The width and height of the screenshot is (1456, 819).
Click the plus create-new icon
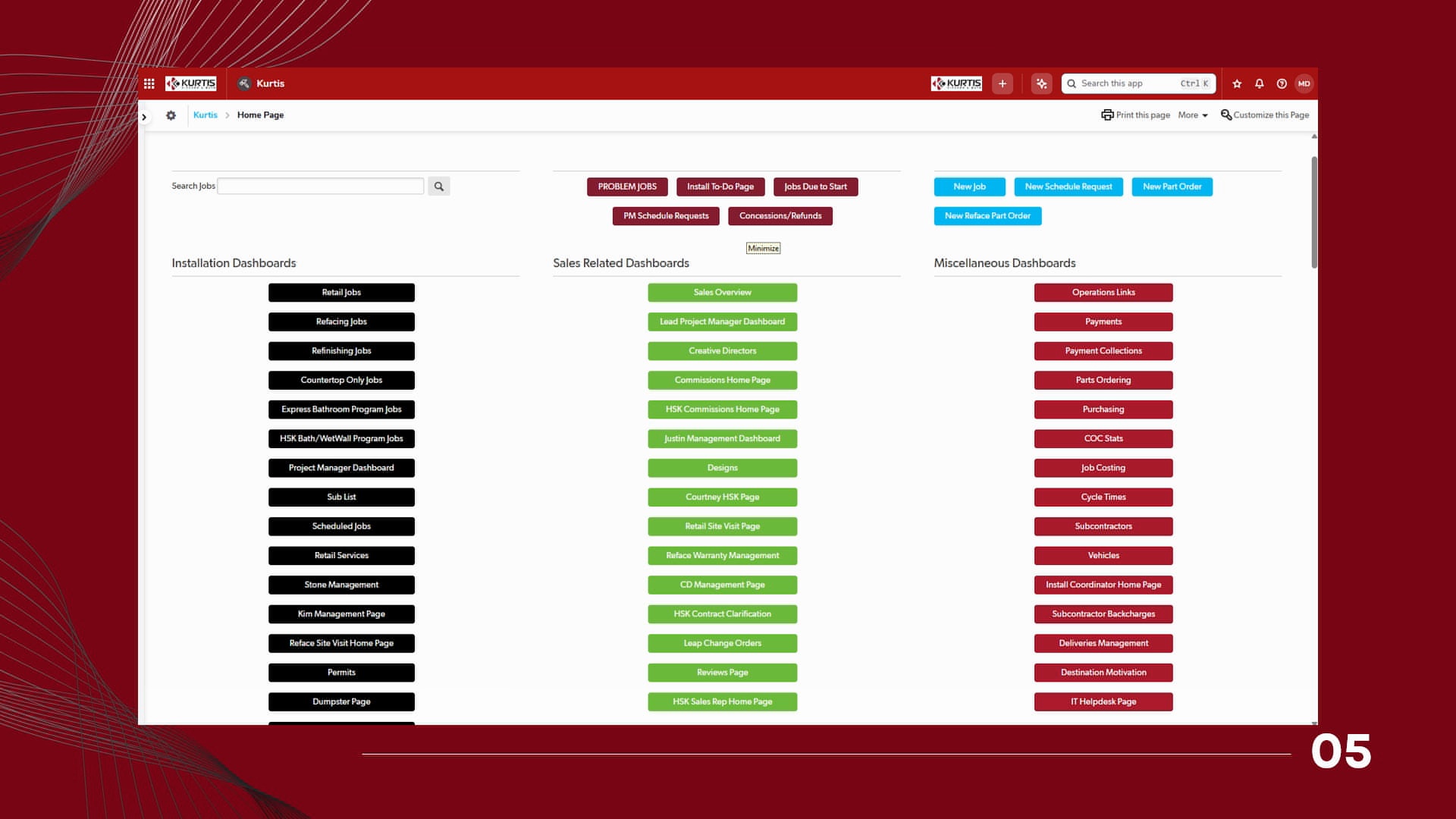(x=1002, y=83)
